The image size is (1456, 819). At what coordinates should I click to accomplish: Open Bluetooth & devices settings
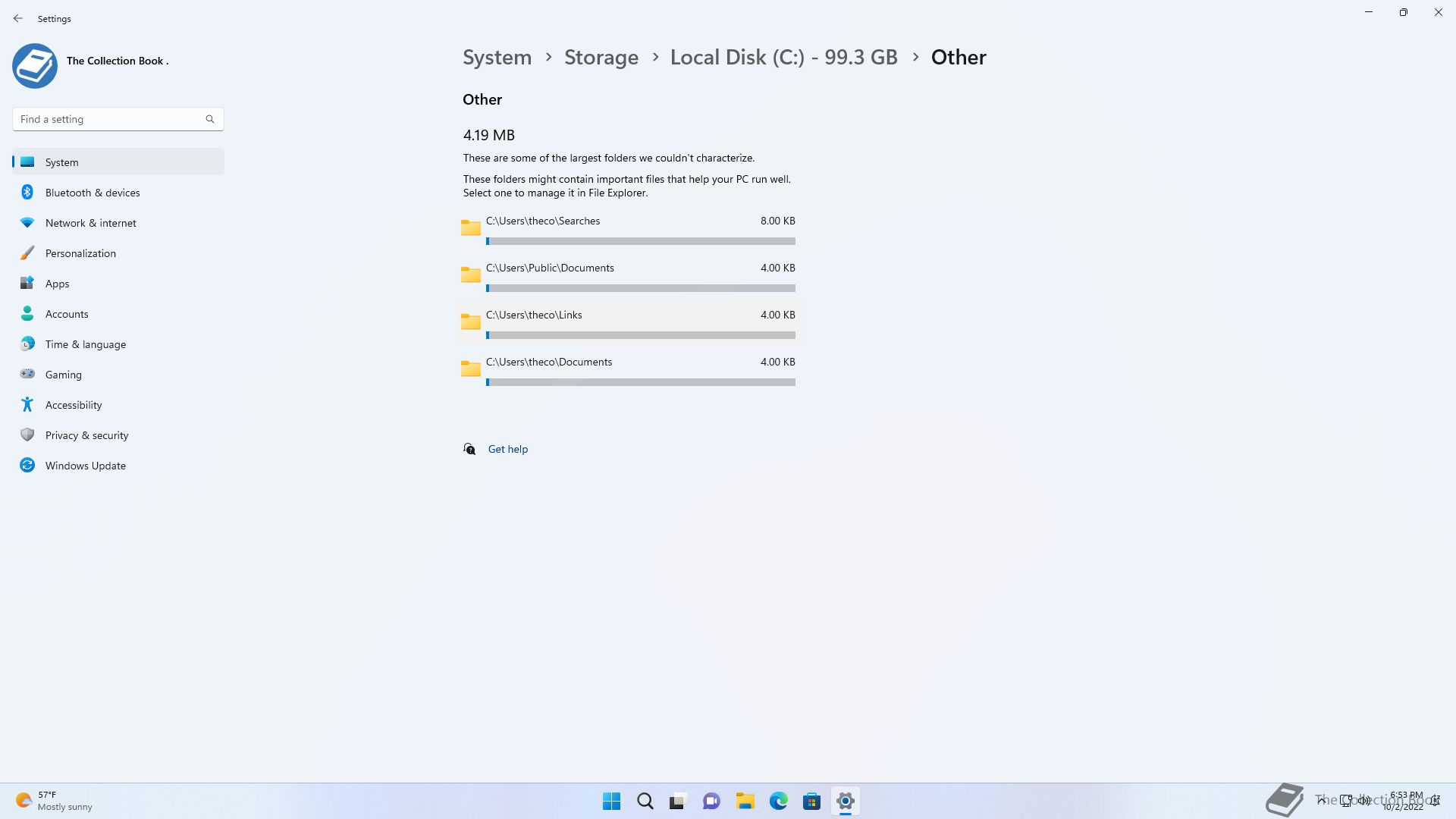click(x=93, y=193)
